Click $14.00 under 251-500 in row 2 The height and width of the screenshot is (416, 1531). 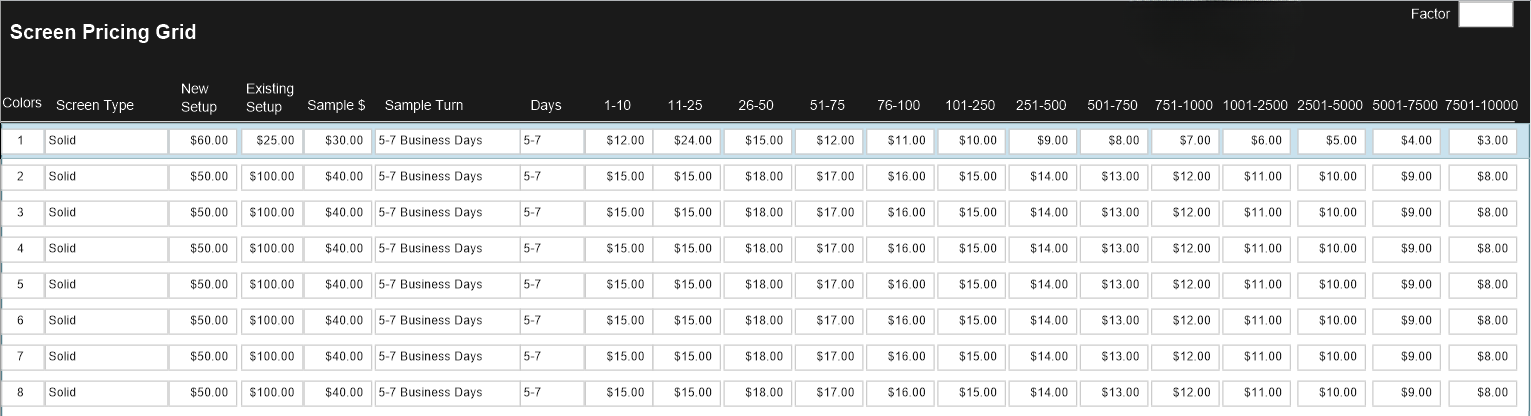tap(1040, 177)
